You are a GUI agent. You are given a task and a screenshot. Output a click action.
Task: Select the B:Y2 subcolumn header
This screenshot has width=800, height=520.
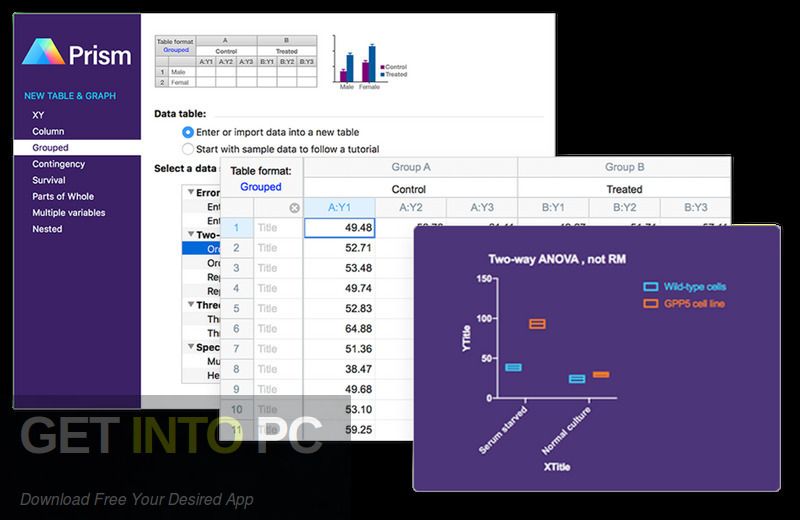(x=624, y=208)
